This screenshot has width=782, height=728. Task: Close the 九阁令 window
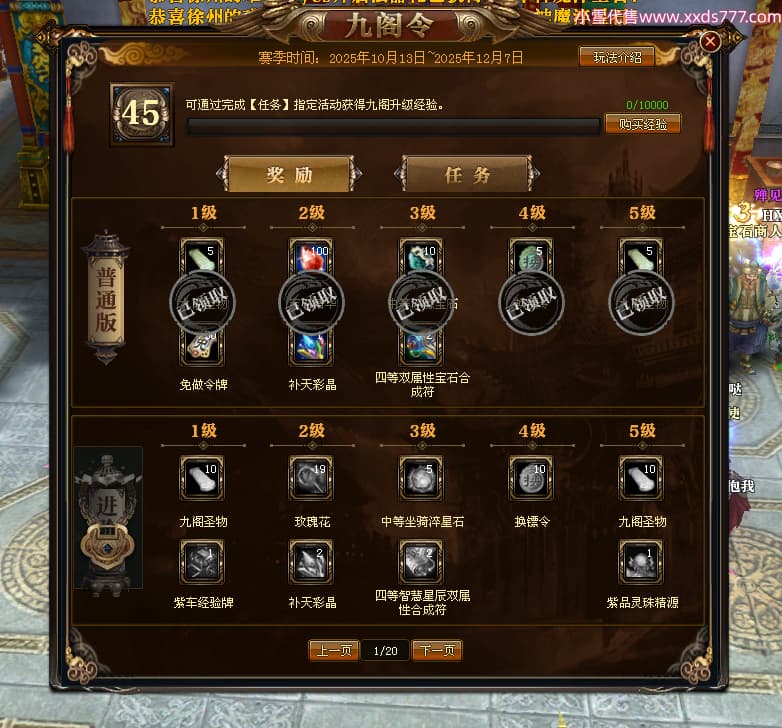[710, 41]
